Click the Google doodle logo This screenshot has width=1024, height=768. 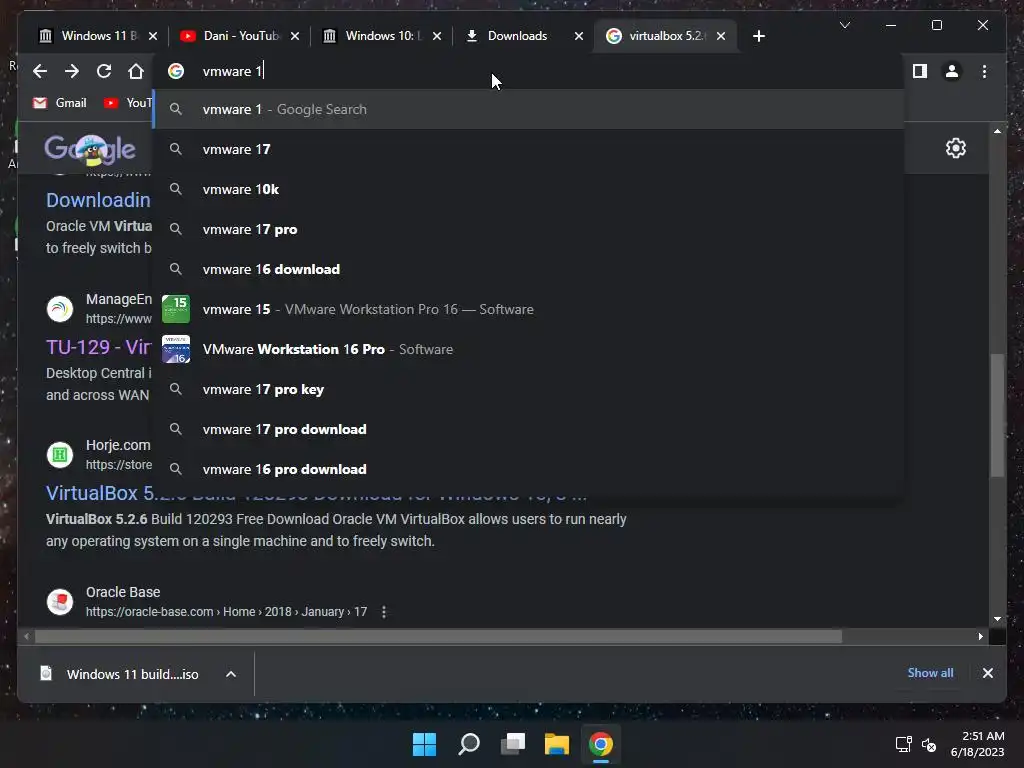(x=90, y=149)
